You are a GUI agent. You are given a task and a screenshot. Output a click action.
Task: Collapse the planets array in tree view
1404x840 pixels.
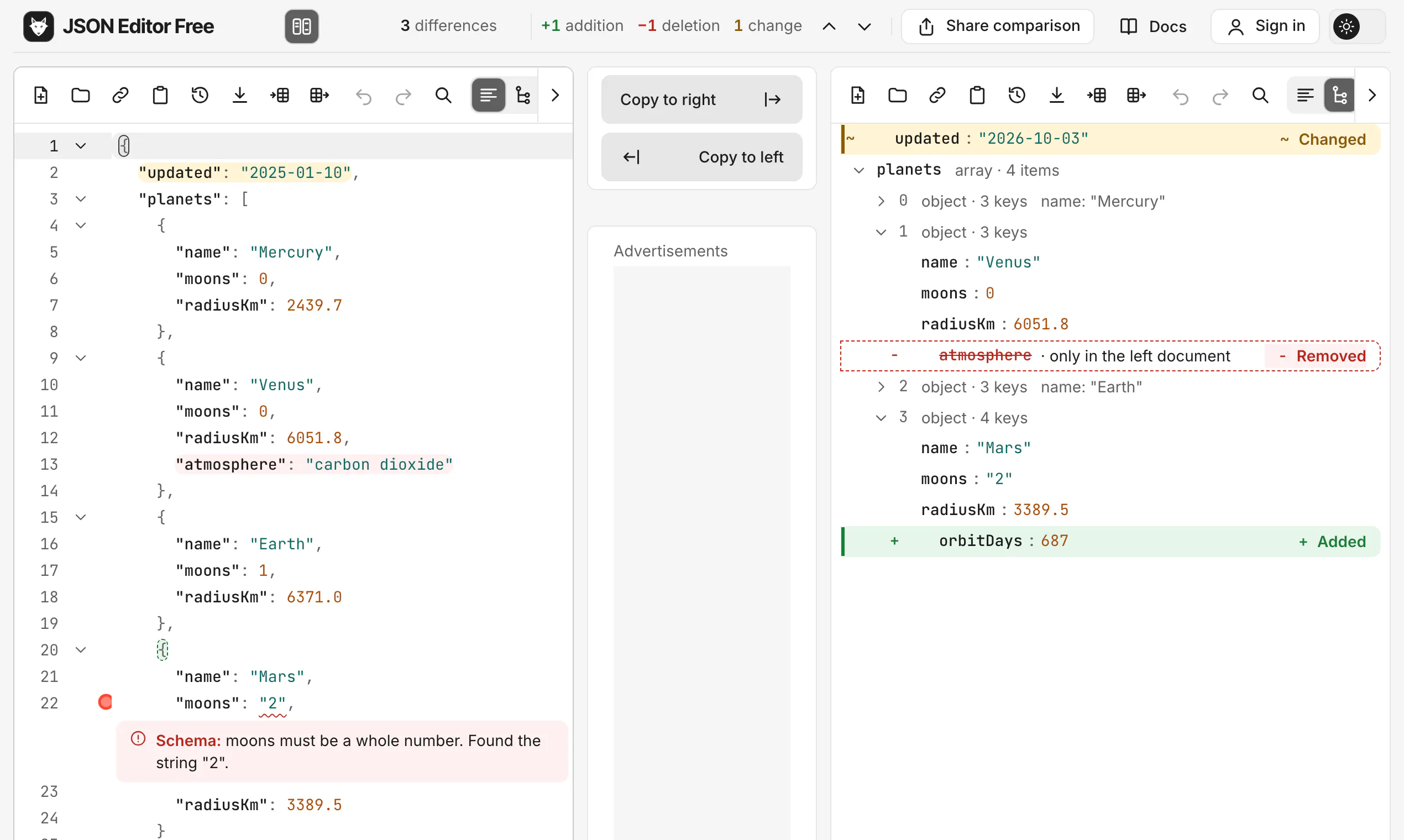(859, 170)
